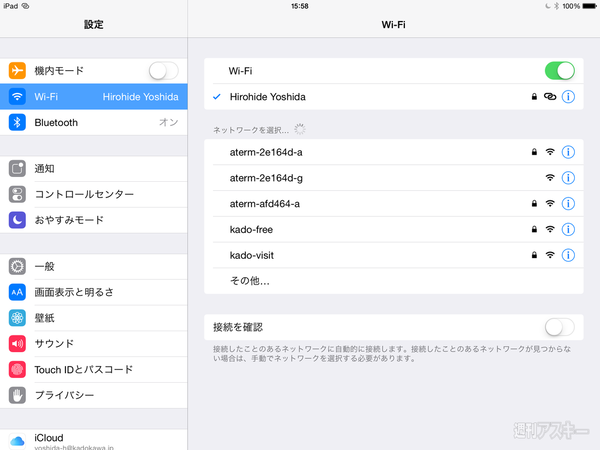Open おやすみモード settings
The image size is (600, 450).
pos(94,220)
